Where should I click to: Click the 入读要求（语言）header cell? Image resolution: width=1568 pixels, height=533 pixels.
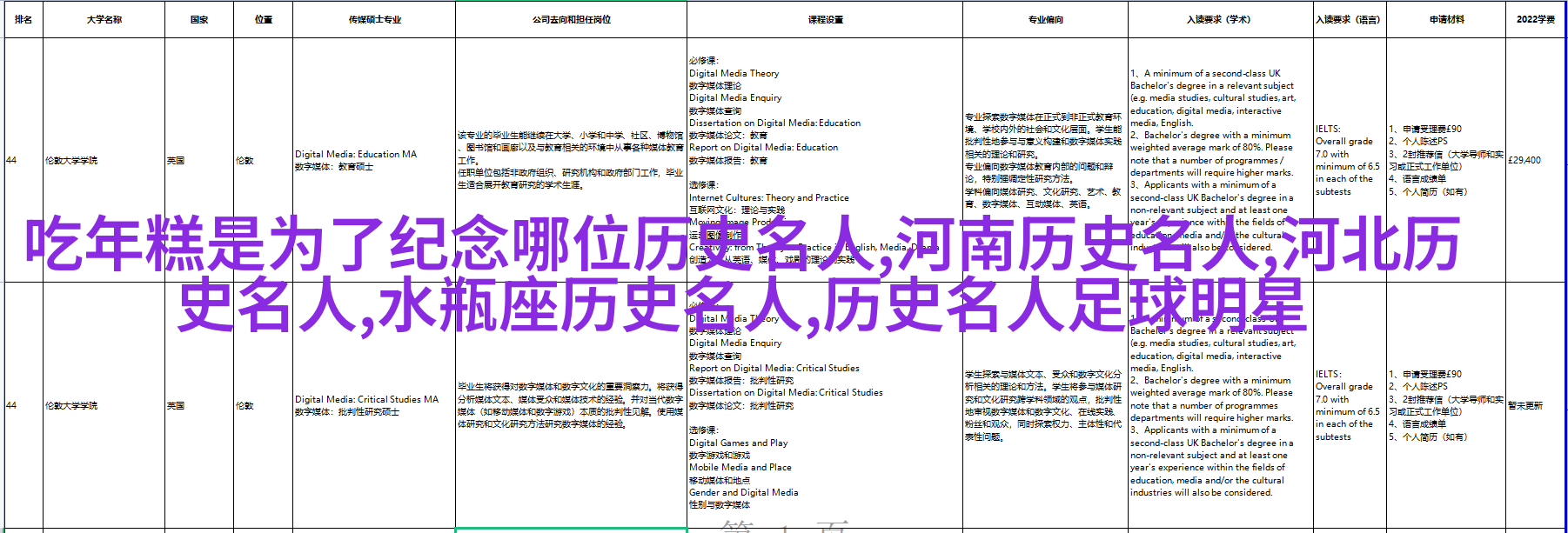1349,19
